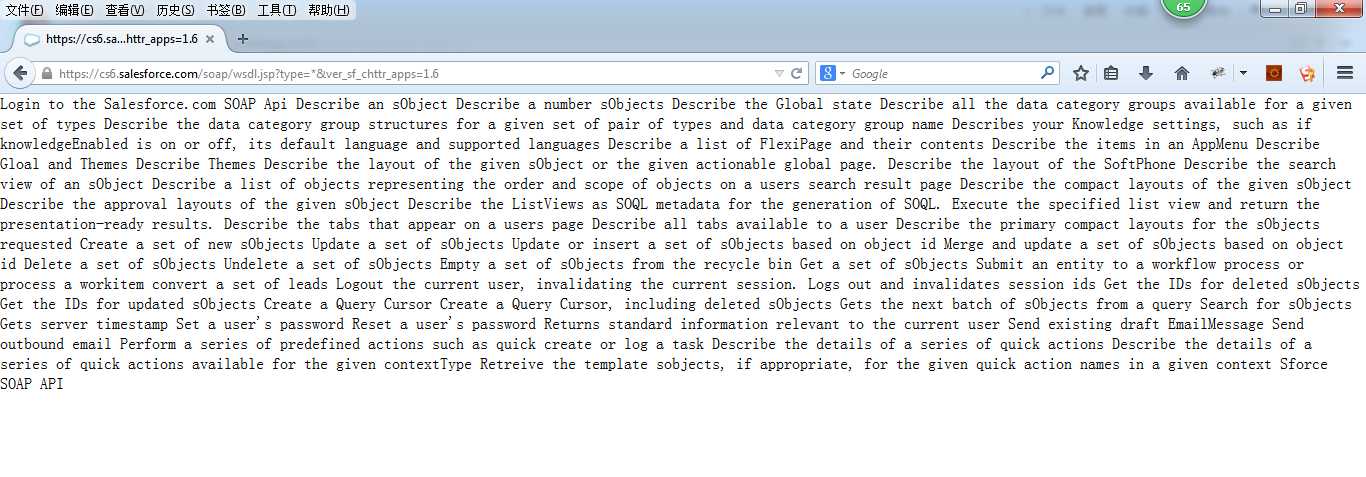Click the Google search engine icon
The height and width of the screenshot is (477, 1366).
click(827, 73)
